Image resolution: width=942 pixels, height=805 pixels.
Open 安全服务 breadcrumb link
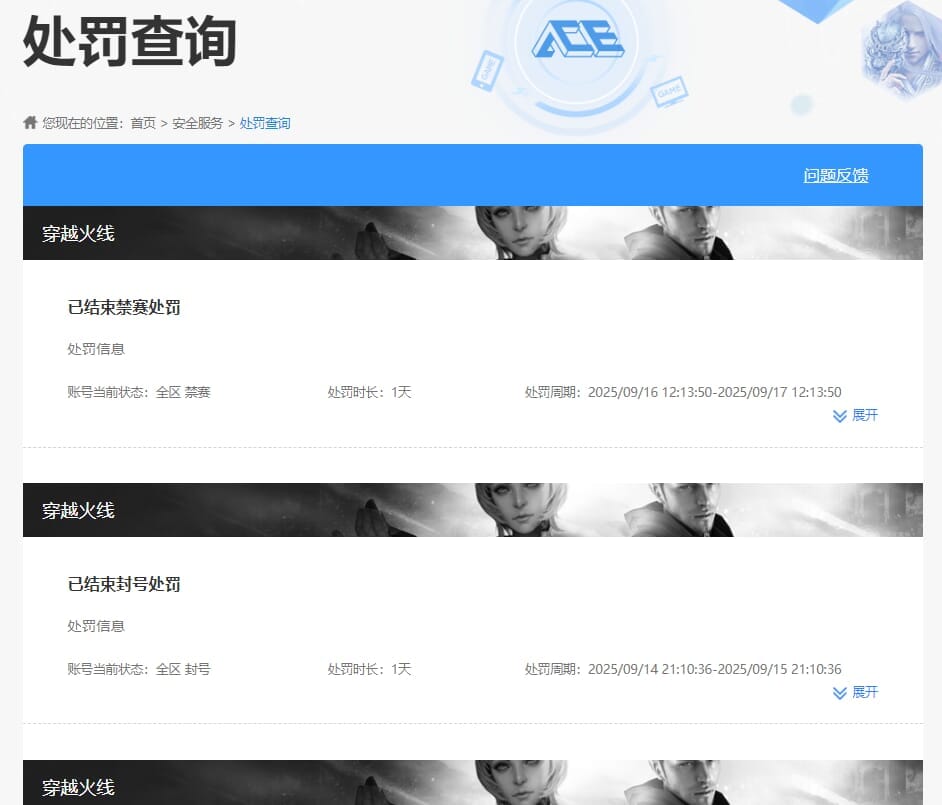(x=197, y=123)
